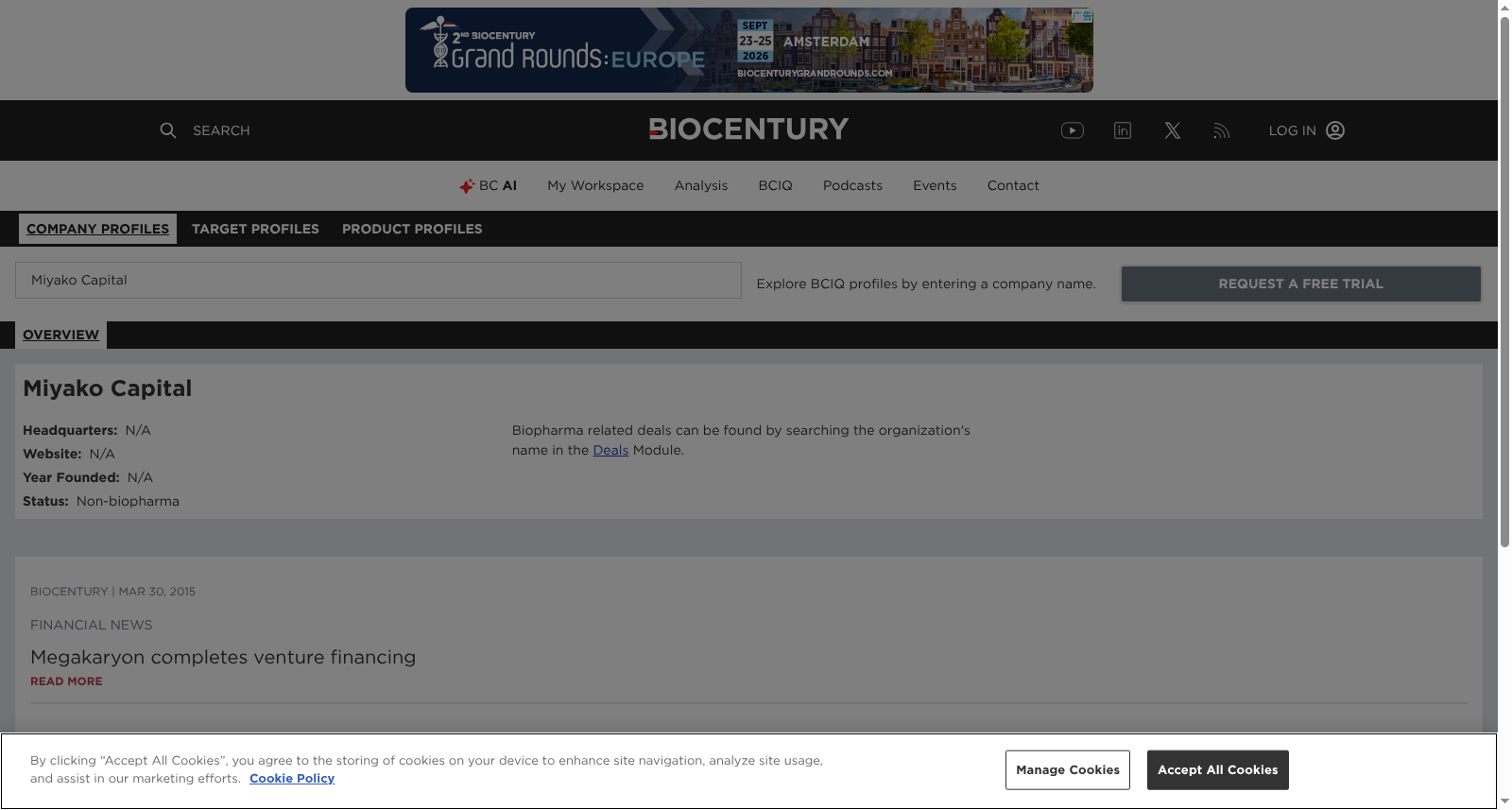Click the user account icon beside Log In

point(1335,130)
